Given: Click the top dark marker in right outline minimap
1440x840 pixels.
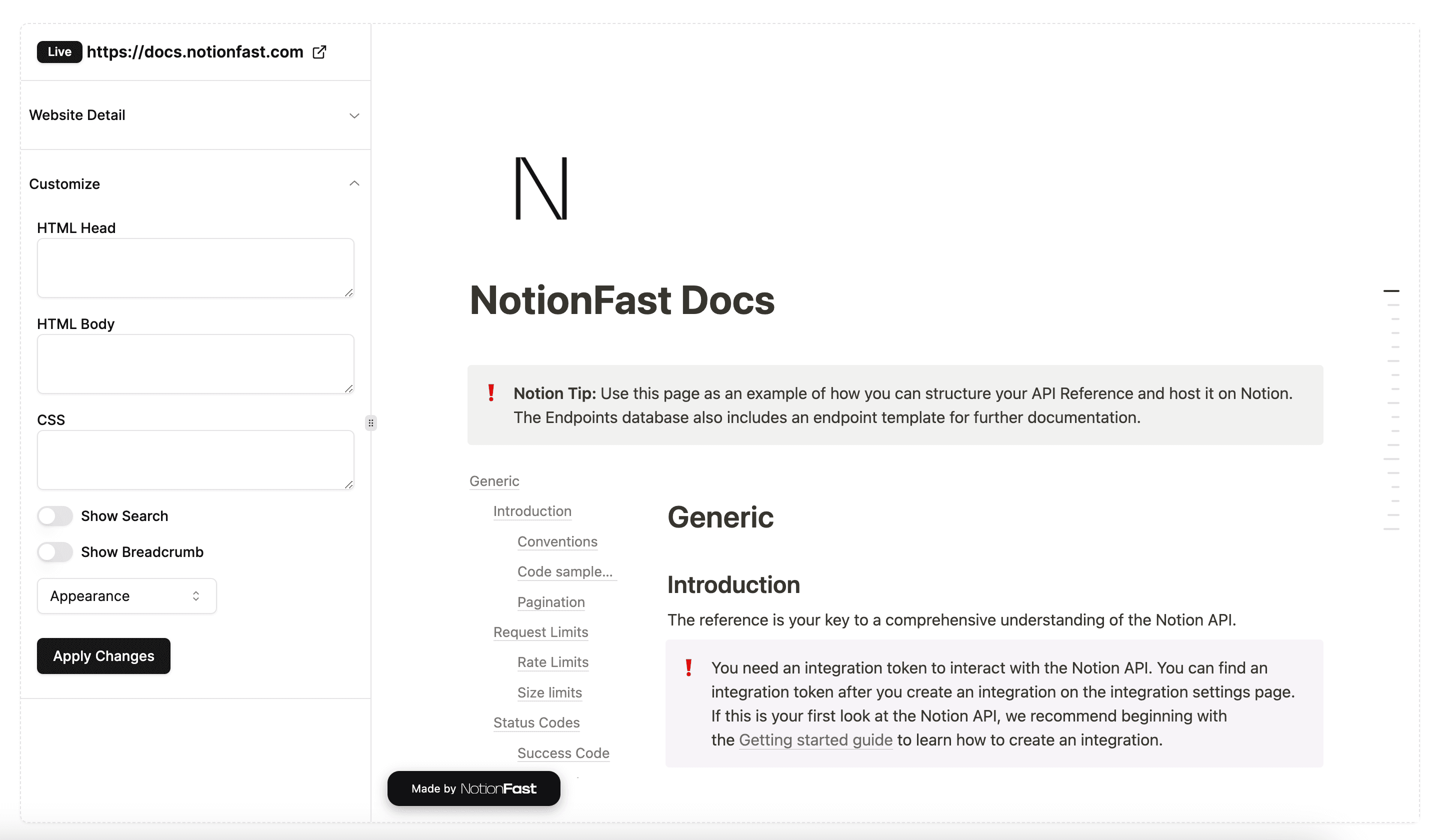Looking at the screenshot, I should tap(1391, 291).
